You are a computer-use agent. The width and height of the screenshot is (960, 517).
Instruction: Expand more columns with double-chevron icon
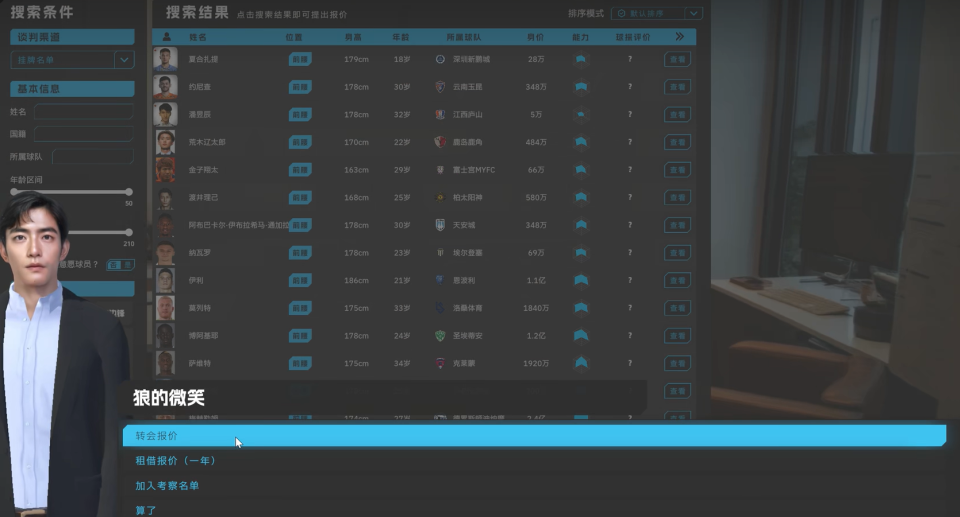tap(680, 37)
